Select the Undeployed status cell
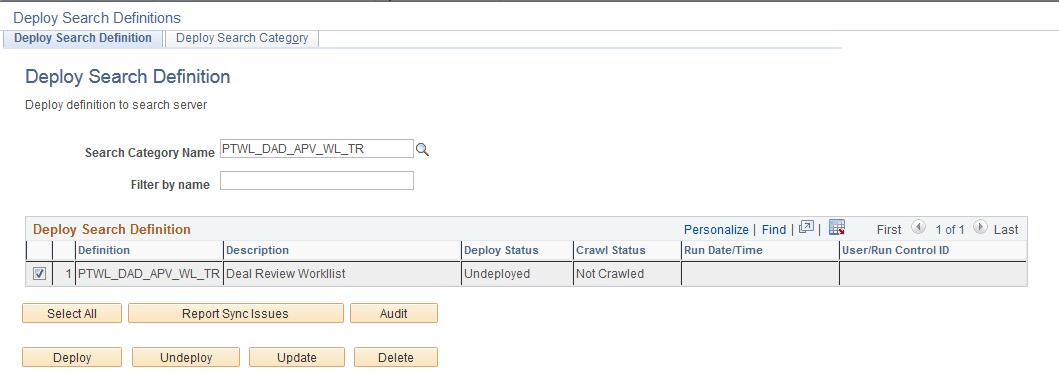 [x=517, y=274]
